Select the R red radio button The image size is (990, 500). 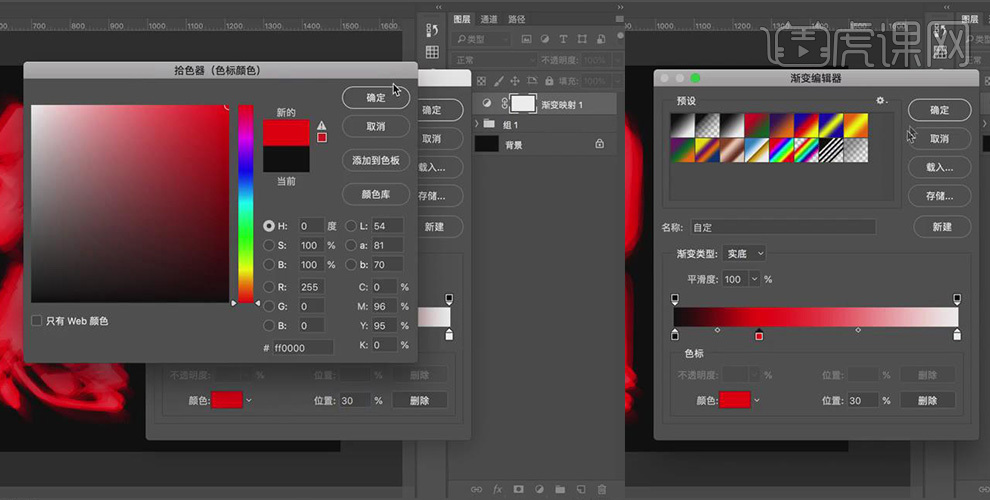coord(269,287)
